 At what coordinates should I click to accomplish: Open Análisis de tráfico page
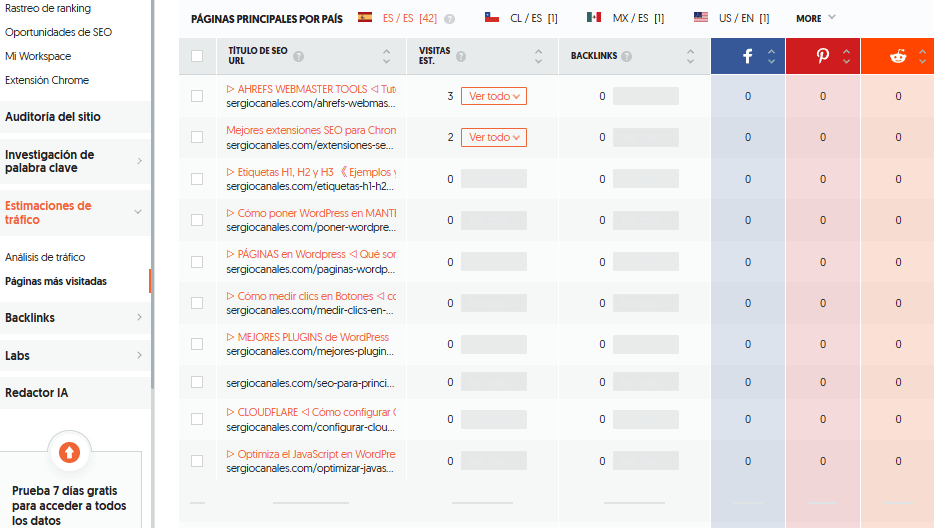pyautogui.click(x=45, y=257)
